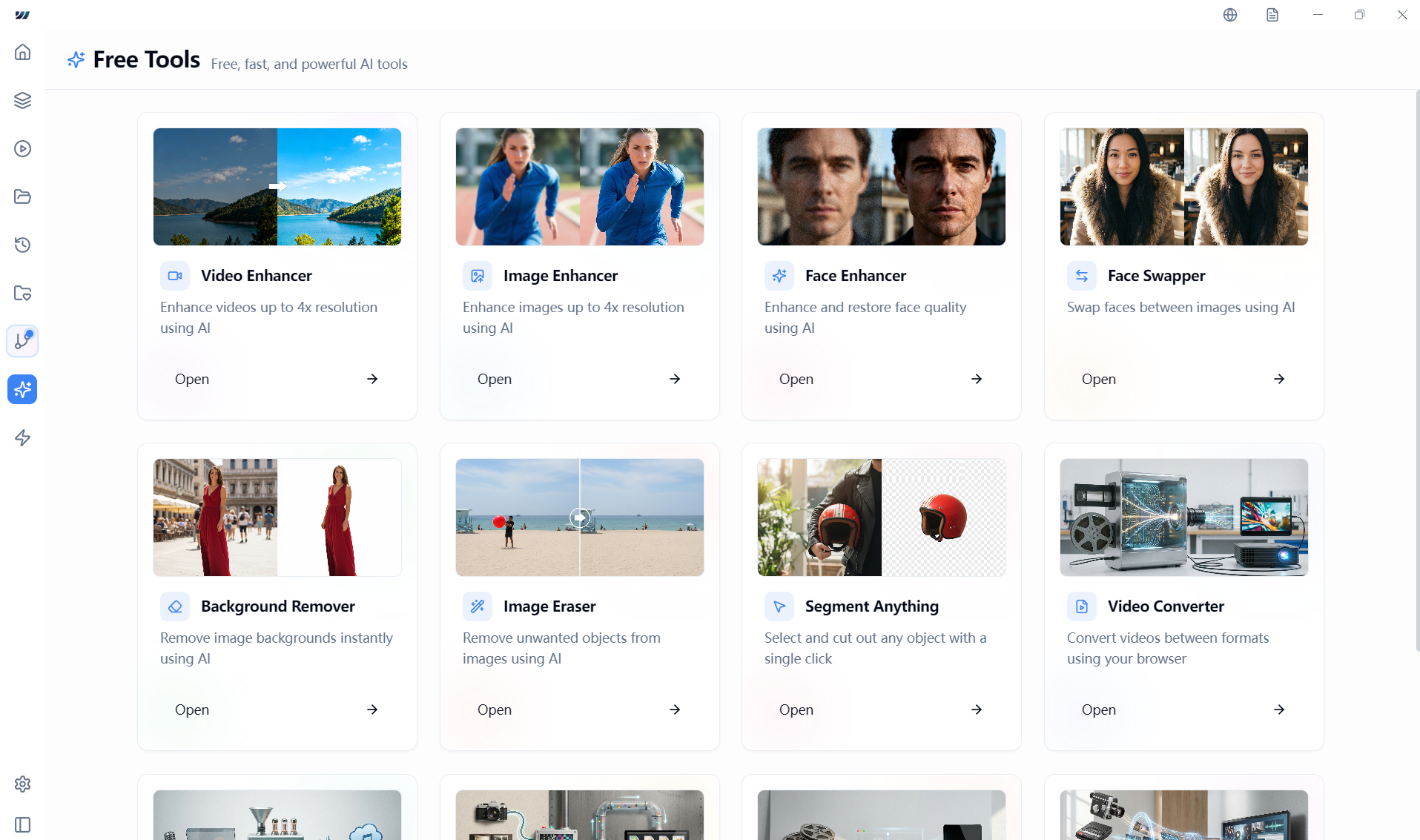Open the document icon in title bar
This screenshot has width=1420, height=840.
pyautogui.click(x=1272, y=15)
